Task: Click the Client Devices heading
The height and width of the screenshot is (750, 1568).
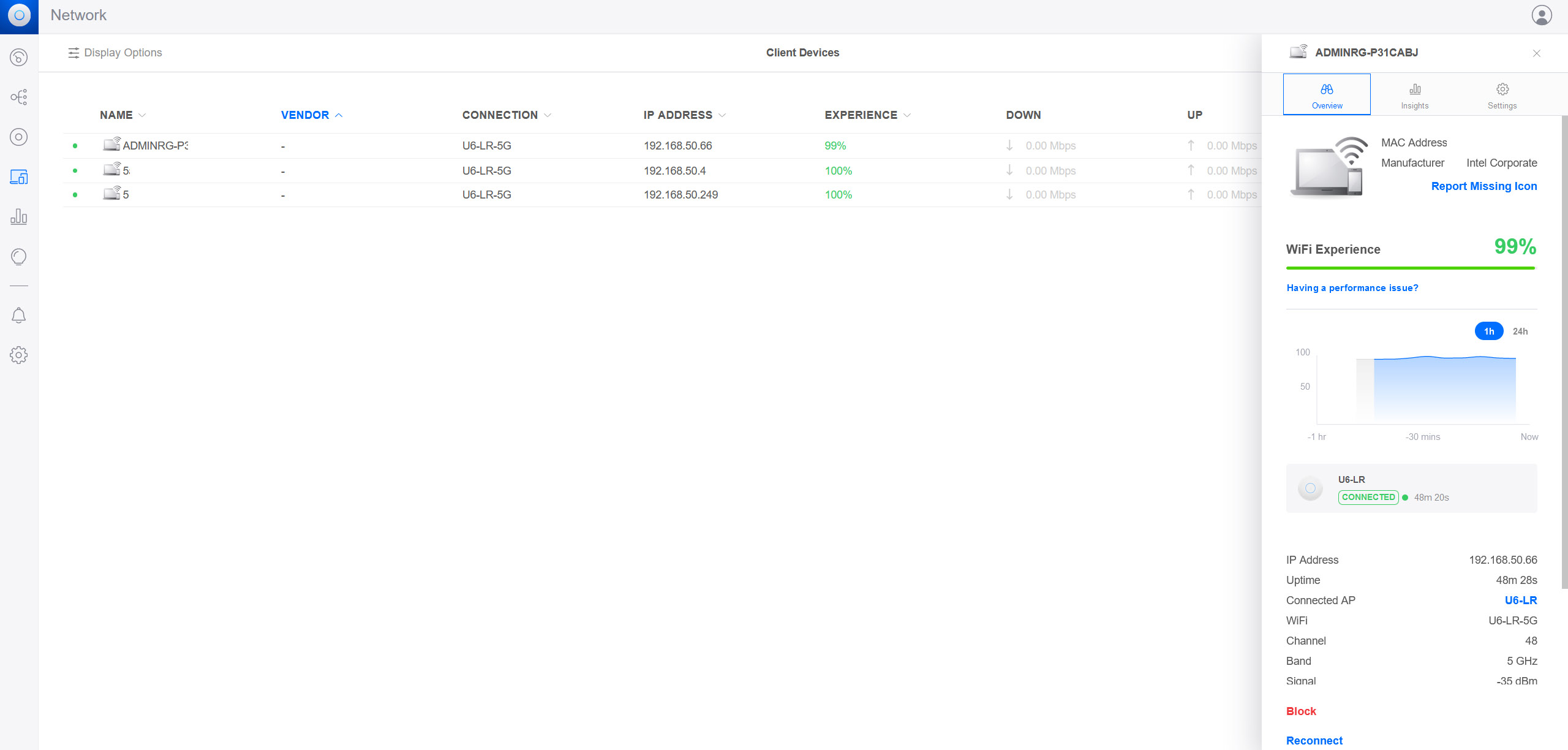Action: coord(802,53)
